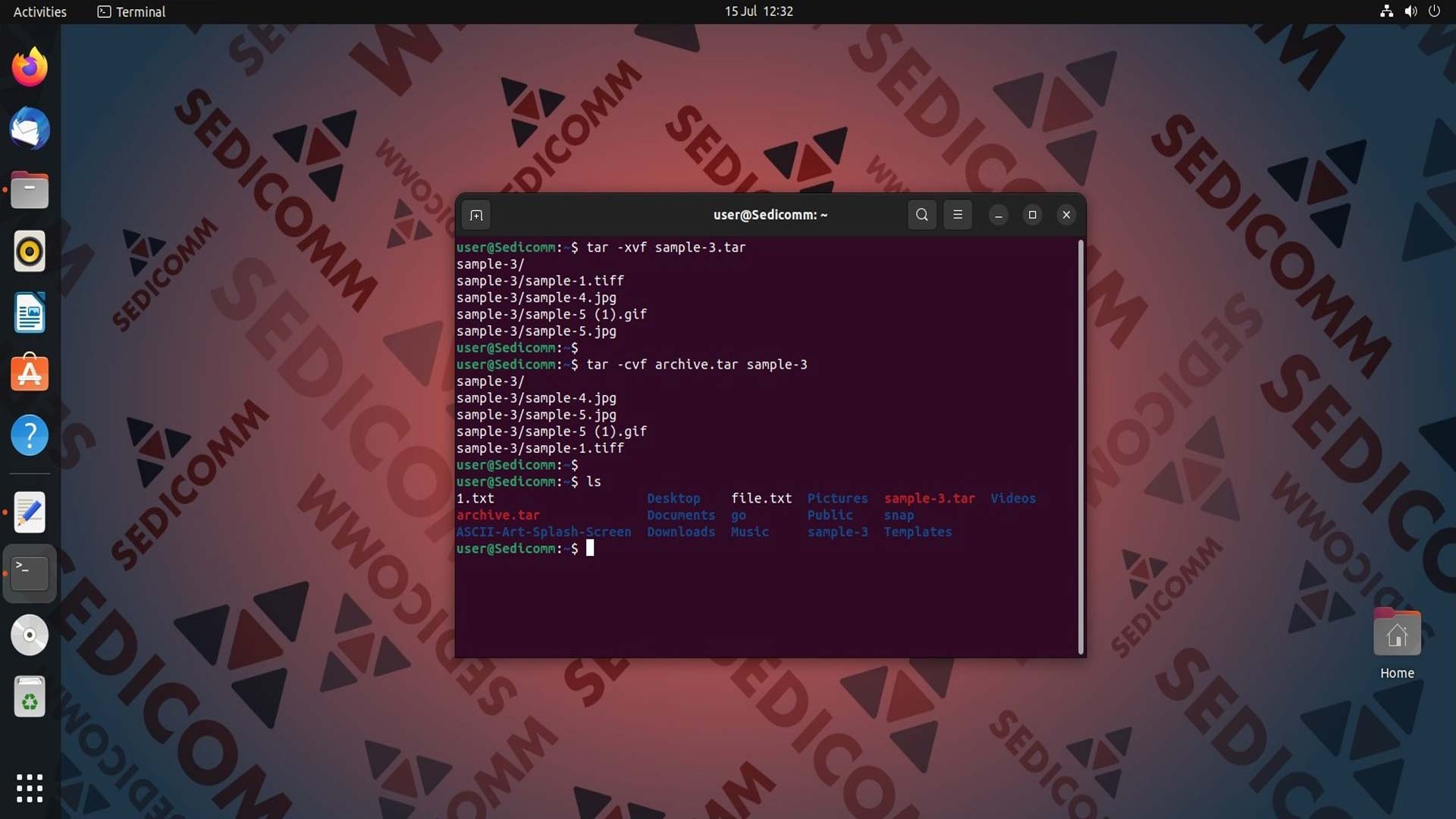Click the Activities button
The image size is (1456, 819).
40,11
